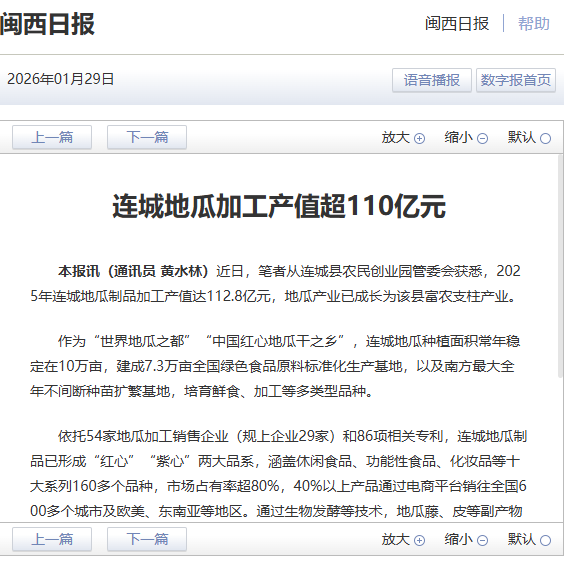Viewport: 567px width, 561px height.
Task: Click the paragraph starting with 作为“世界地瓜之都”
Action: (275, 366)
